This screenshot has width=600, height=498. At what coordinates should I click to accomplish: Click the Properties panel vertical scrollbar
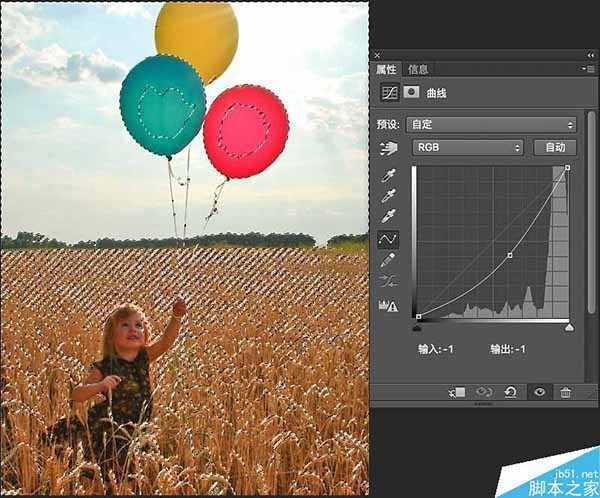click(591, 212)
